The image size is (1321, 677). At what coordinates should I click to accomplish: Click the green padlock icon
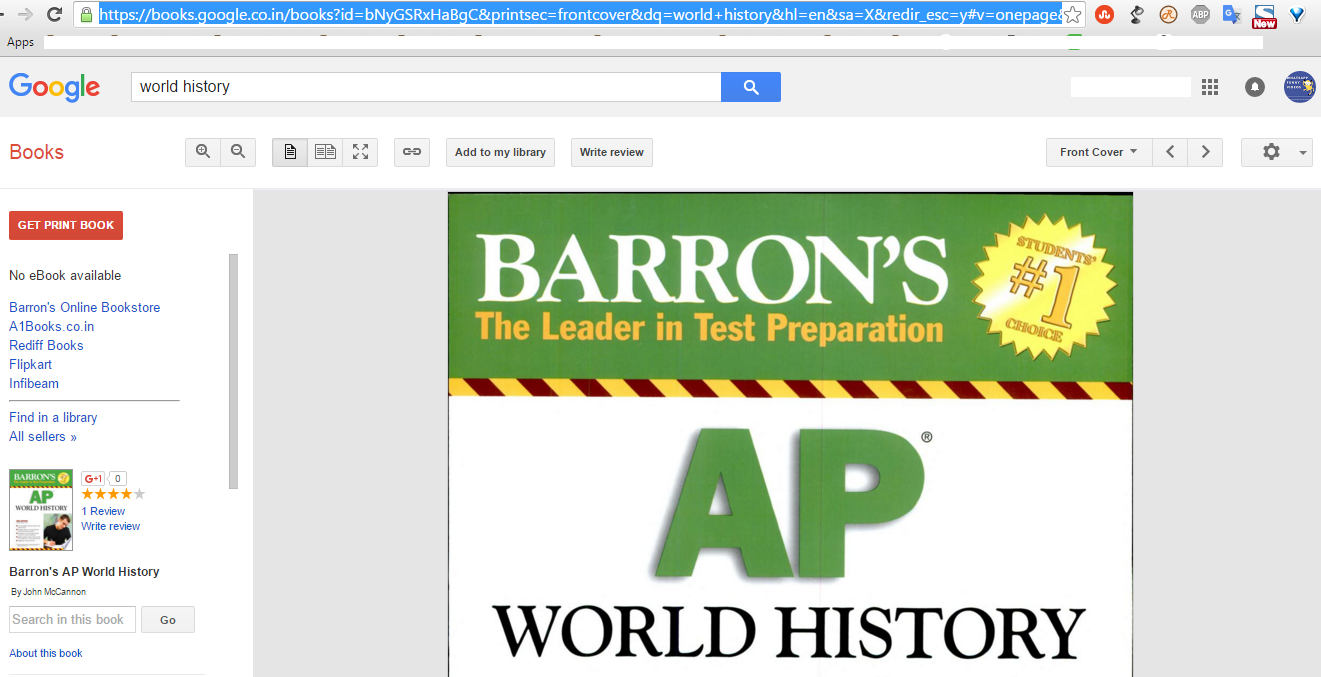click(86, 14)
